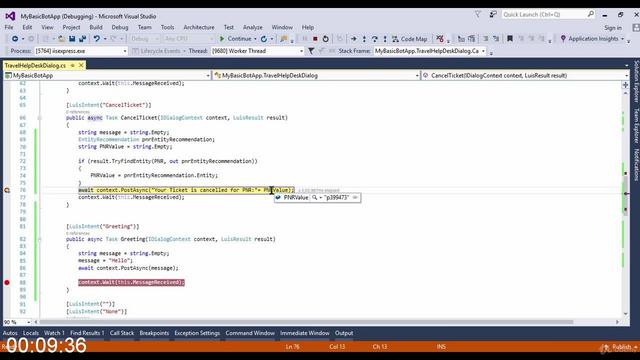Click the Step Out icon
The height and width of the screenshot is (360, 640).
click(x=384, y=39)
